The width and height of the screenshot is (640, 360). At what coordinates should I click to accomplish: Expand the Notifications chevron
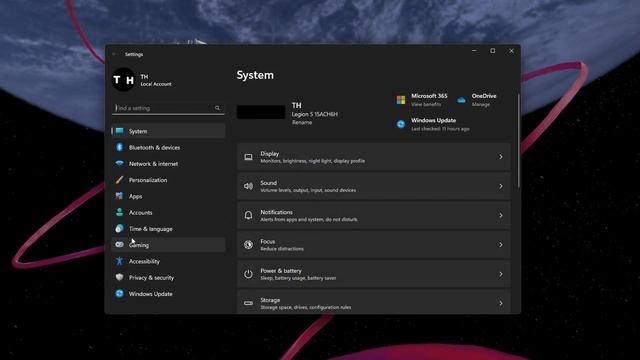[501, 216]
